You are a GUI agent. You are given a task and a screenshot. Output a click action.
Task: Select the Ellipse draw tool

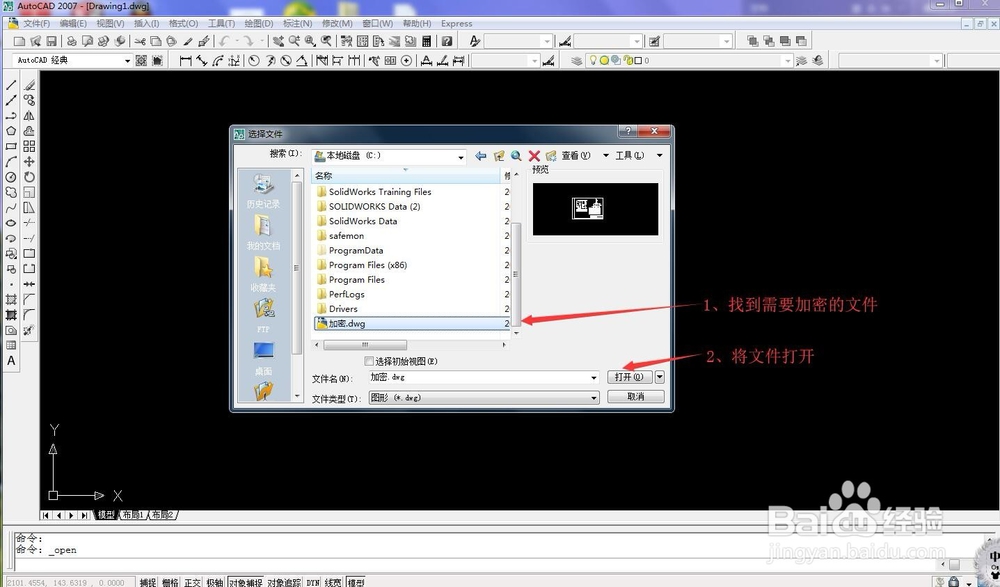(x=11, y=223)
